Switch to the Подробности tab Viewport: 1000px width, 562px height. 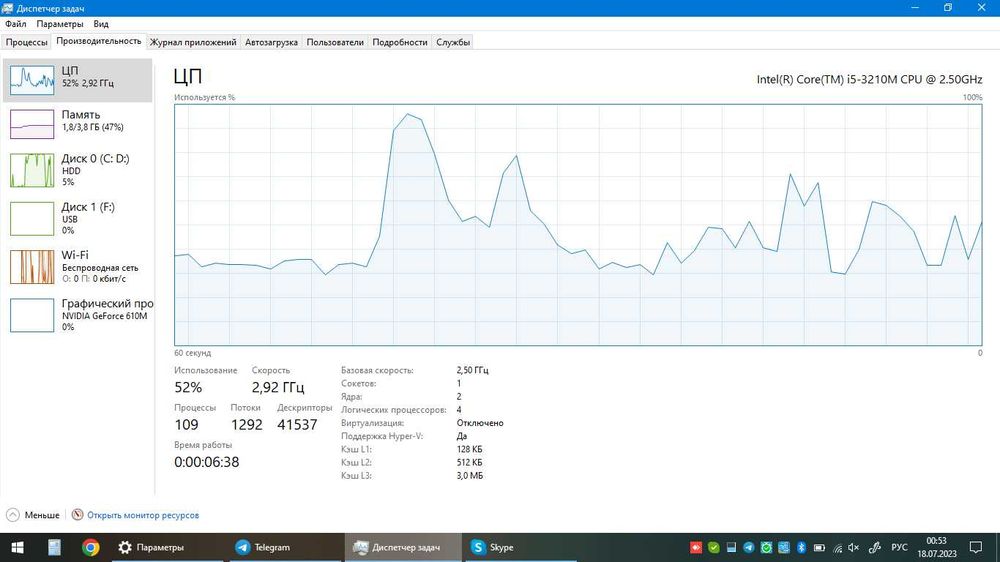click(x=400, y=42)
